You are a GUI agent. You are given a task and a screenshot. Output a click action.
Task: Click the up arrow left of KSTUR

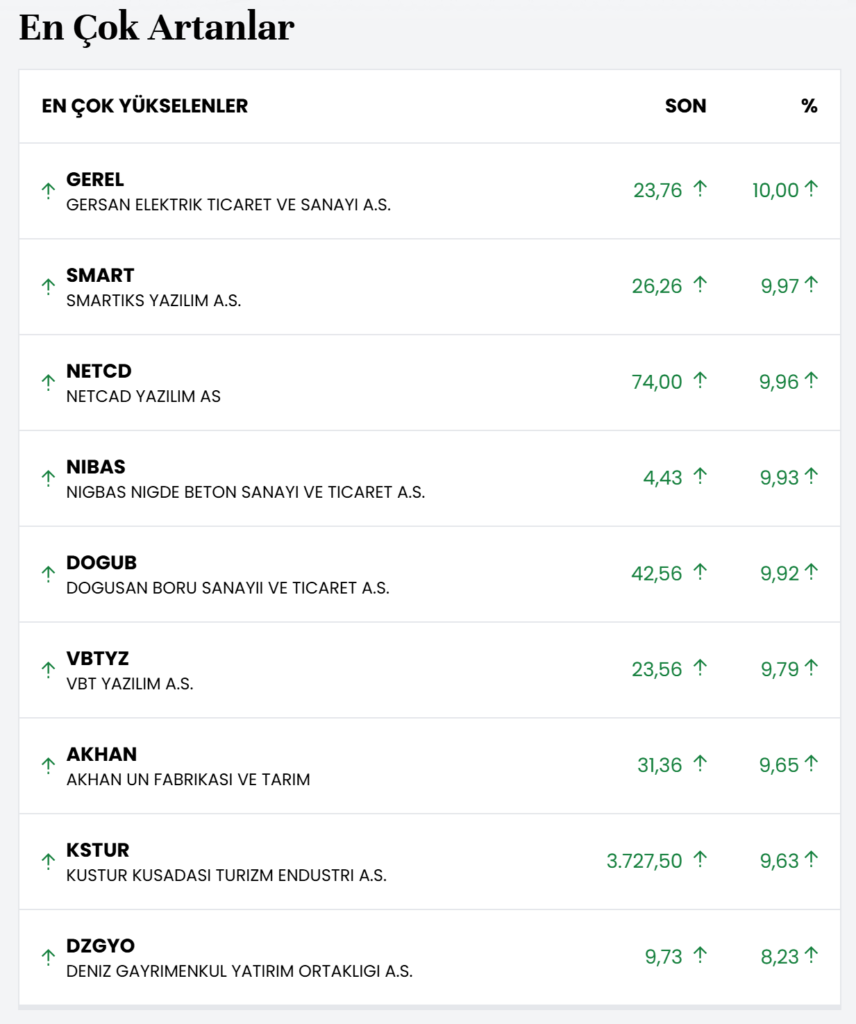pyautogui.click(x=48, y=860)
